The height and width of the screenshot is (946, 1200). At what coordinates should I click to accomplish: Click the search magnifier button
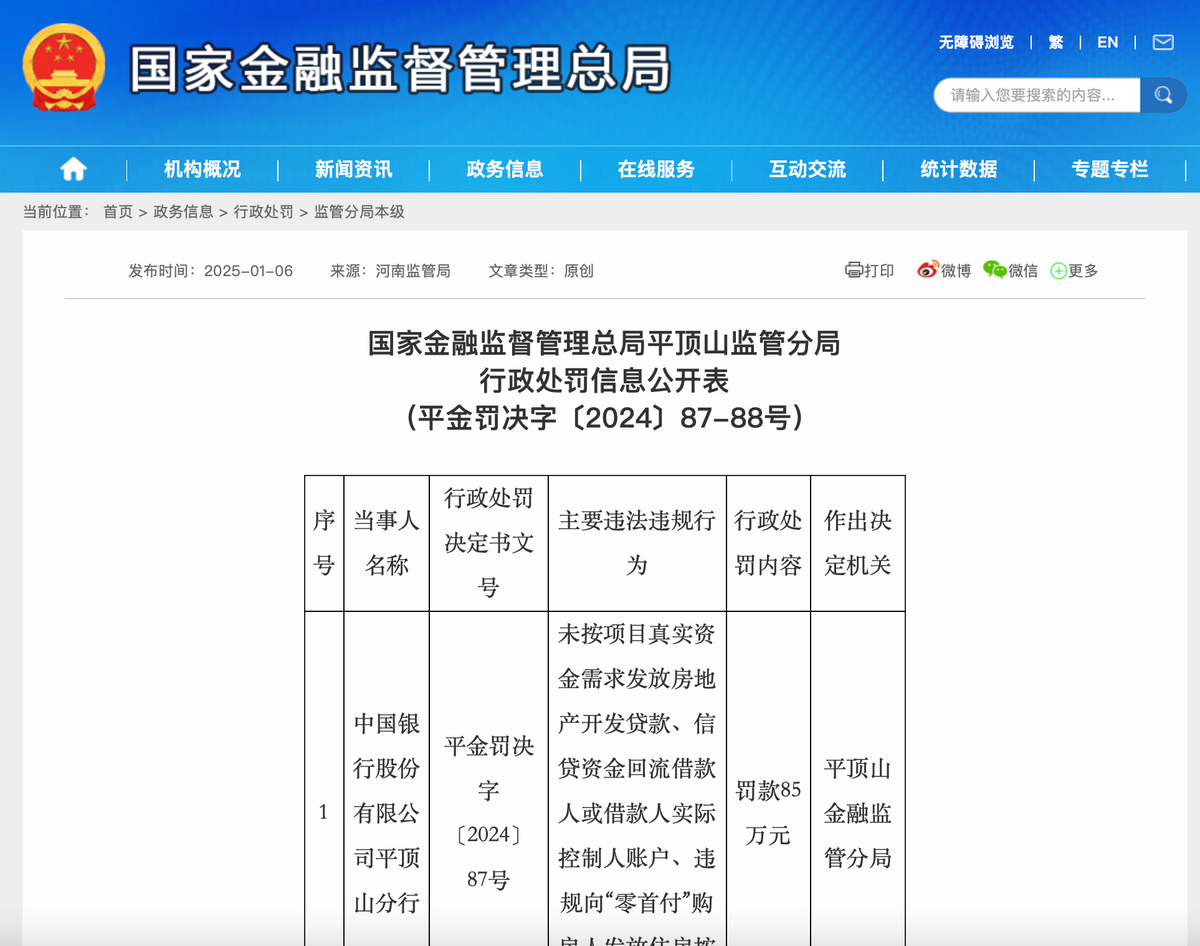tap(1163, 95)
